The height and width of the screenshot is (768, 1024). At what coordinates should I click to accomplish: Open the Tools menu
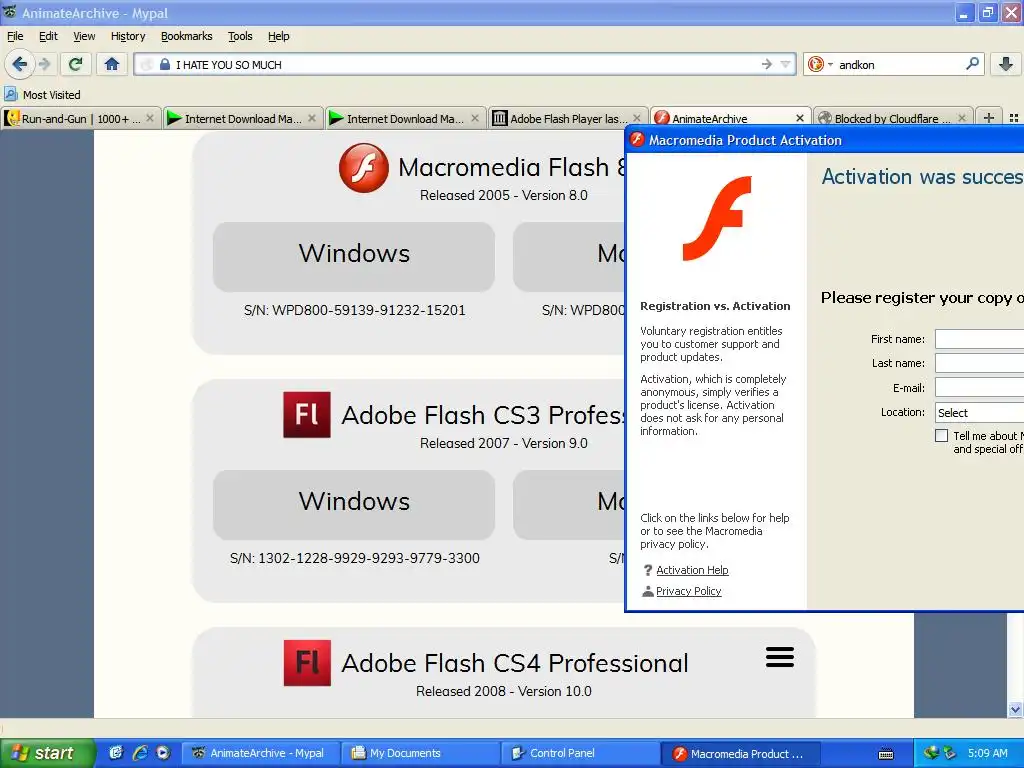[240, 36]
